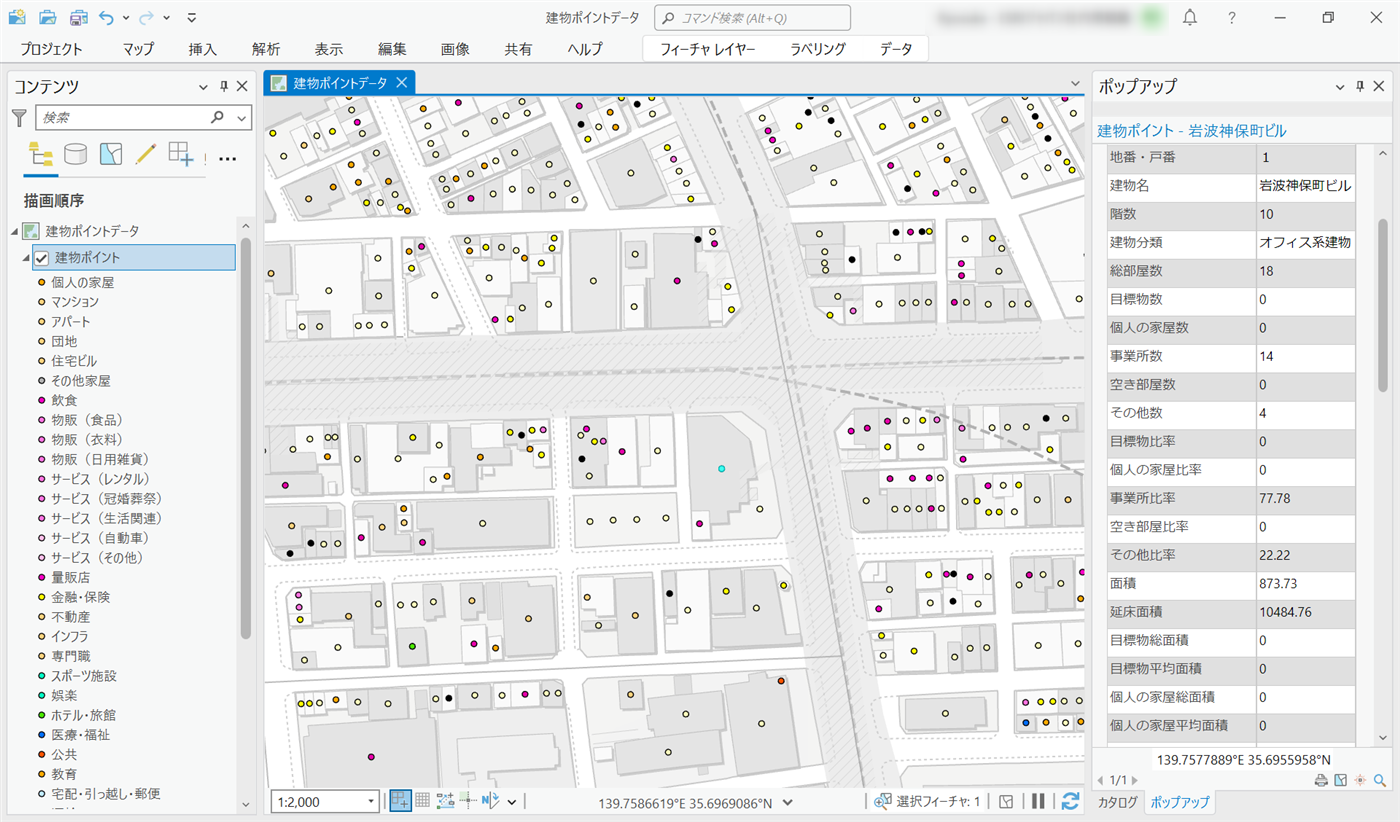Pause map drawing with the pause icon
Viewport: 1400px width, 822px height.
pyautogui.click(x=1038, y=801)
